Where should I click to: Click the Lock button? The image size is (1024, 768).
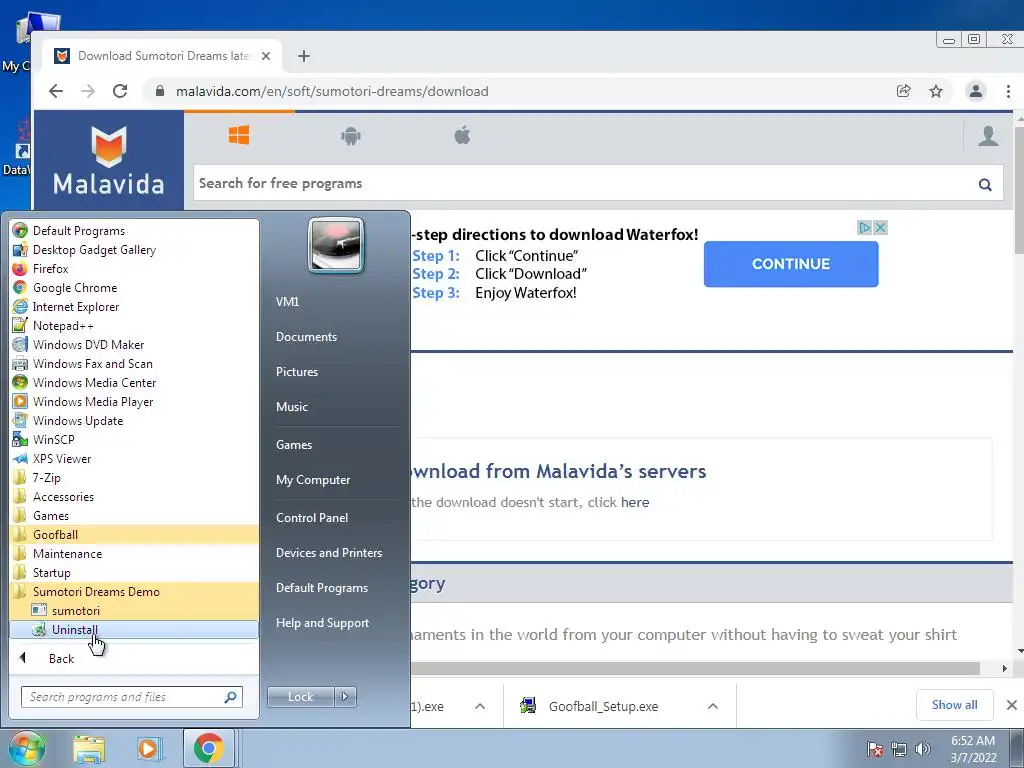click(x=300, y=697)
